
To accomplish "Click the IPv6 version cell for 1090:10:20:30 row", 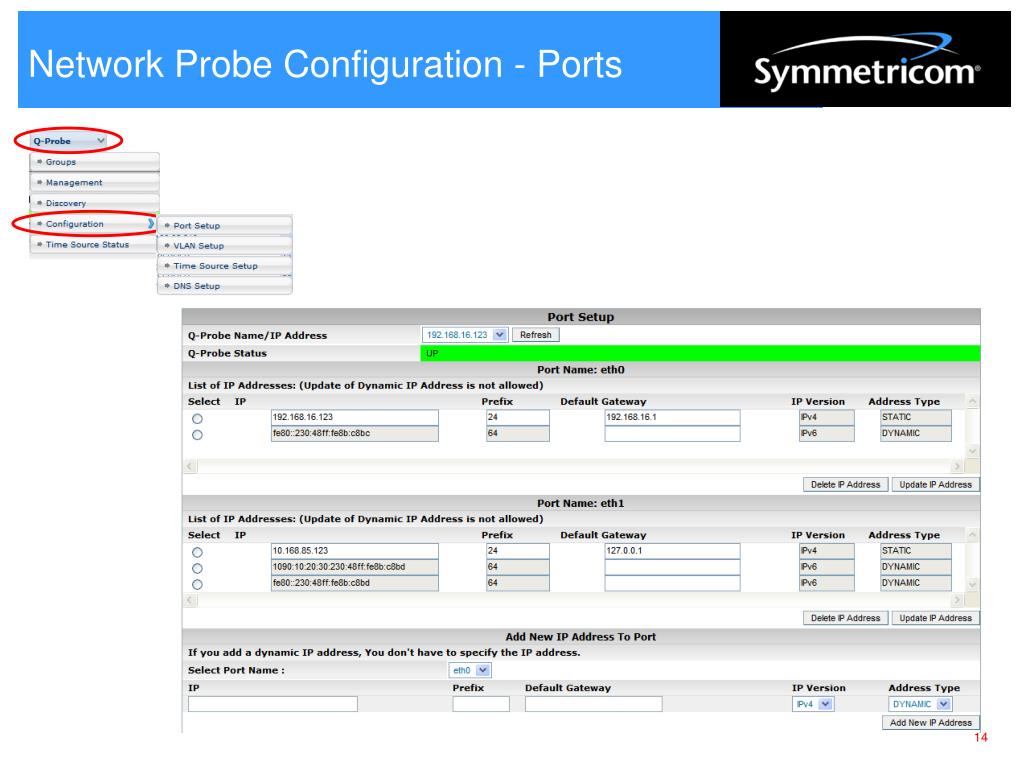I will tap(826, 567).
